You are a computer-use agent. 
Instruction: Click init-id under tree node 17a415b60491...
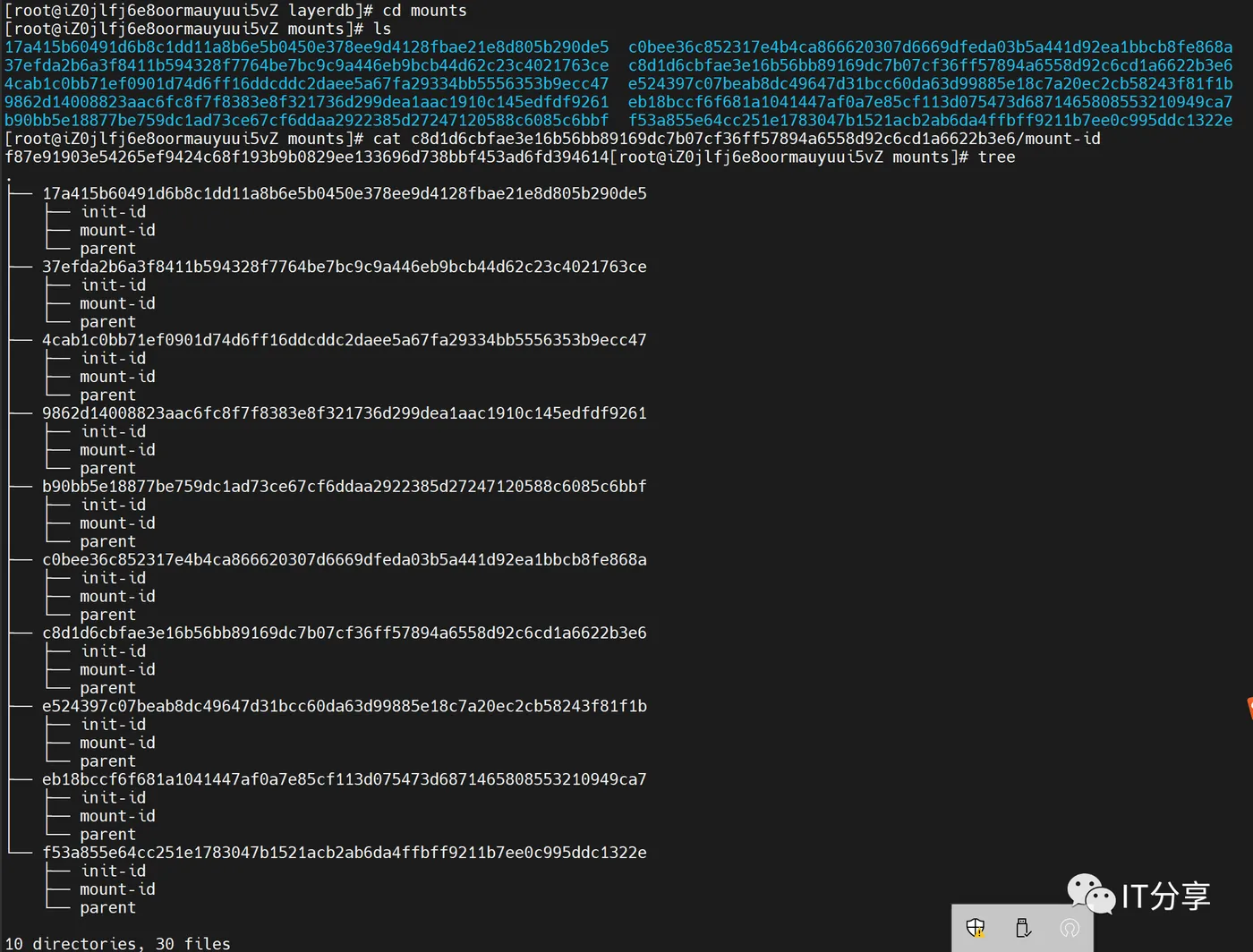113,212
